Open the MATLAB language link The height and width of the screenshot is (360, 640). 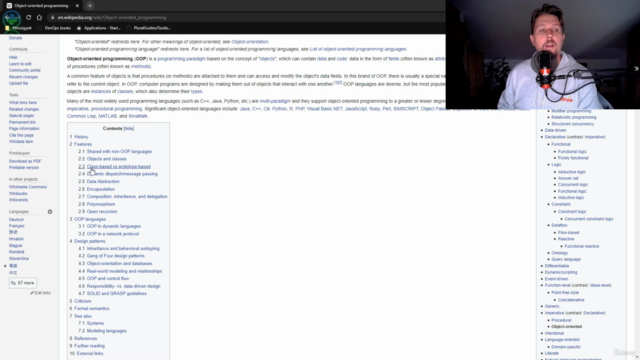tap(107, 116)
